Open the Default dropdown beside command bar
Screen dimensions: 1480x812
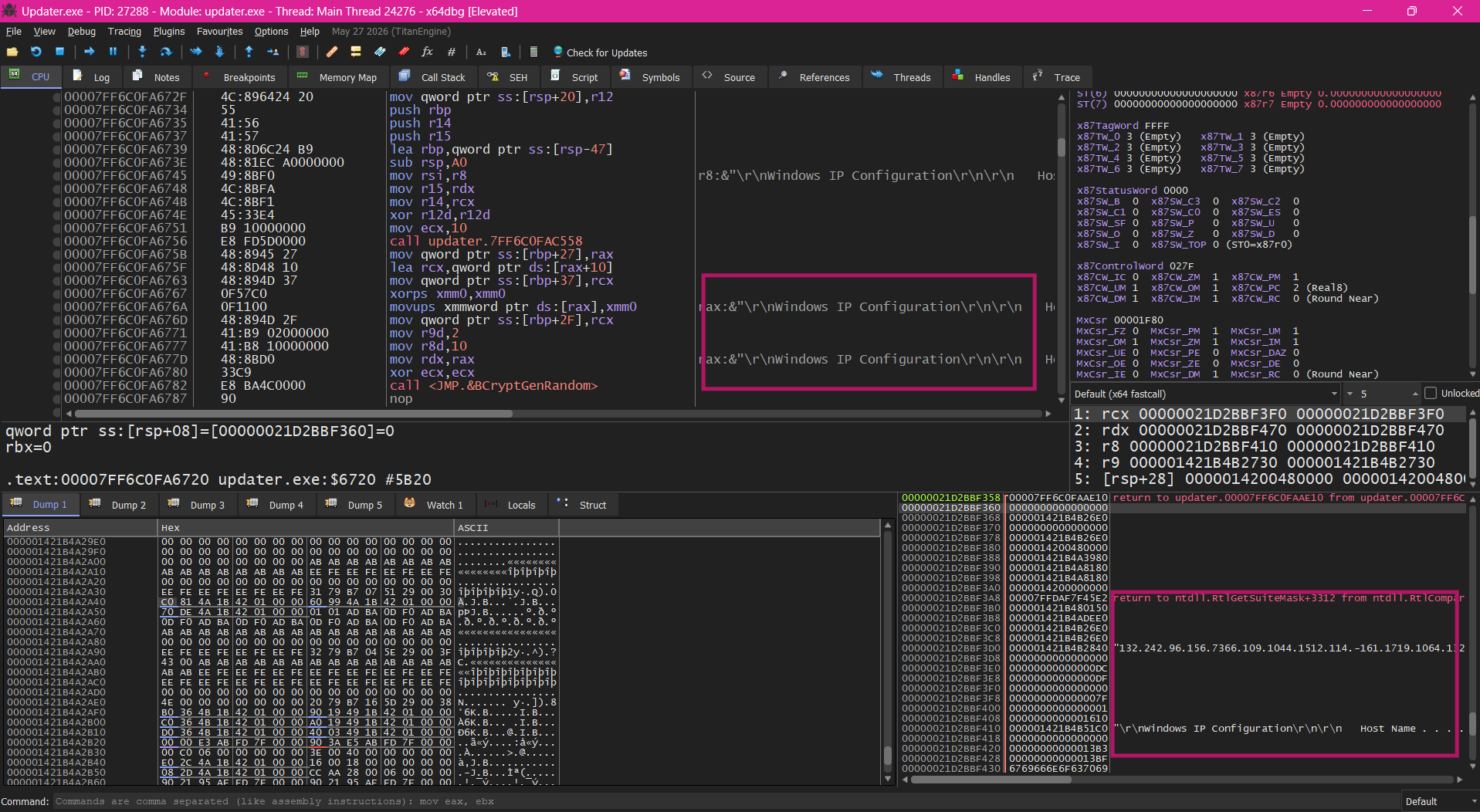pos(1440,801)
